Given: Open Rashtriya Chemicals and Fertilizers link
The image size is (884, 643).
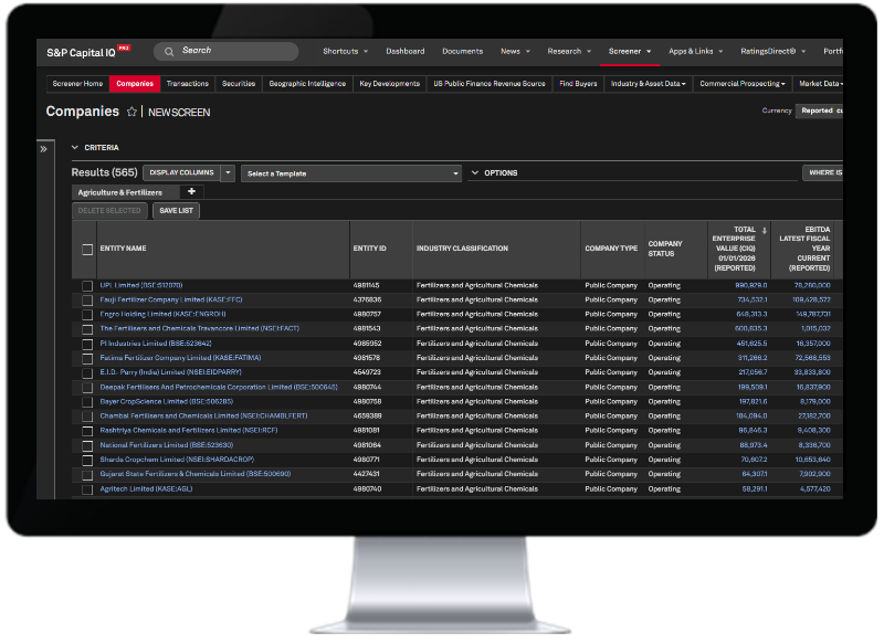Looking at the screenshot, I should click(x=188, y=431).
